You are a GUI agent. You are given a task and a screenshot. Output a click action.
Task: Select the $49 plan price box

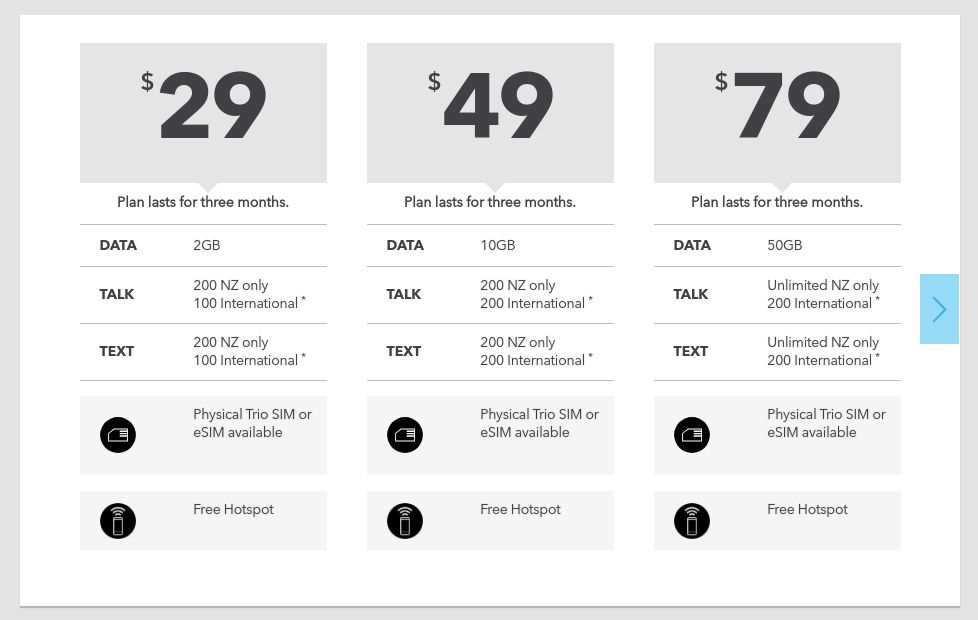click(x=490, y=113)
